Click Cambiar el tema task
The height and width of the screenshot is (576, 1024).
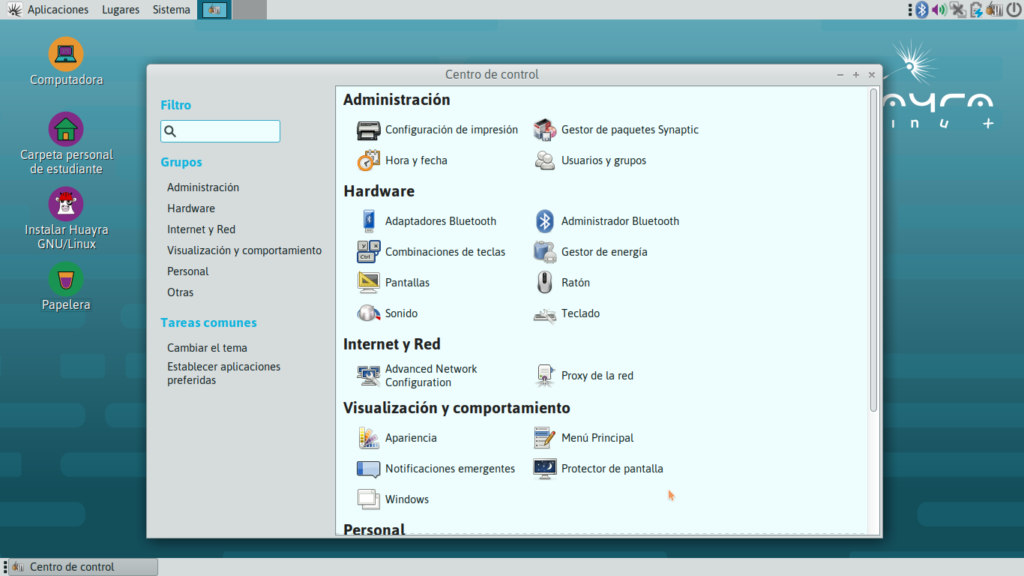207,348
